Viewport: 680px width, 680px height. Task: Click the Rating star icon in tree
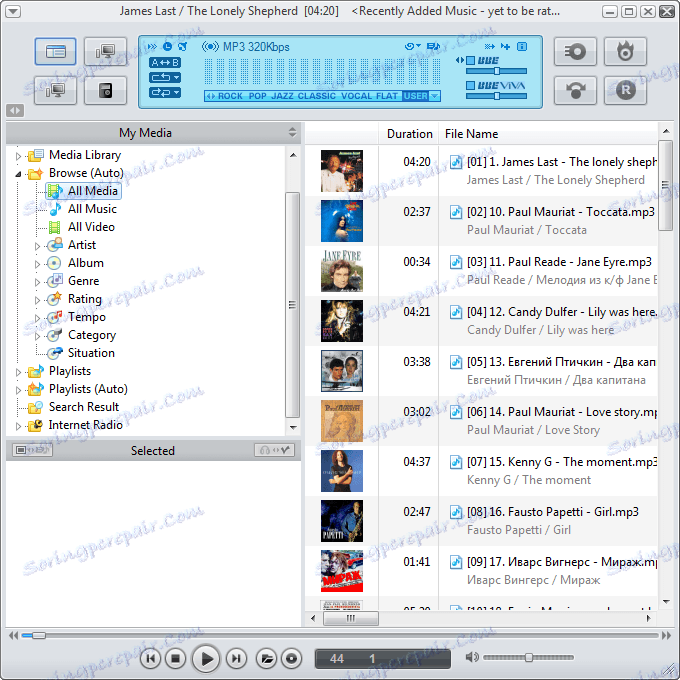pos(55,299)
